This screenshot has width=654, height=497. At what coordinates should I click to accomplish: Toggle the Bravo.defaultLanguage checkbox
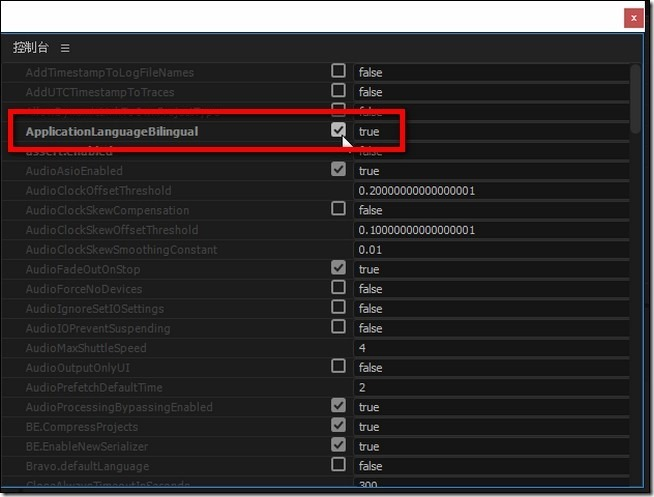(338, 465)
